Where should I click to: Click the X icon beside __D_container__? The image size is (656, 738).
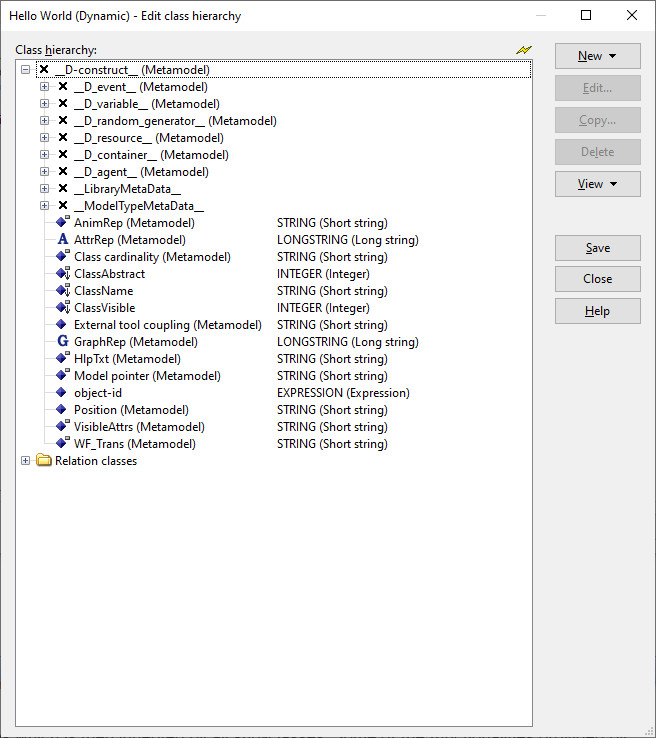[x=63, y=154]
